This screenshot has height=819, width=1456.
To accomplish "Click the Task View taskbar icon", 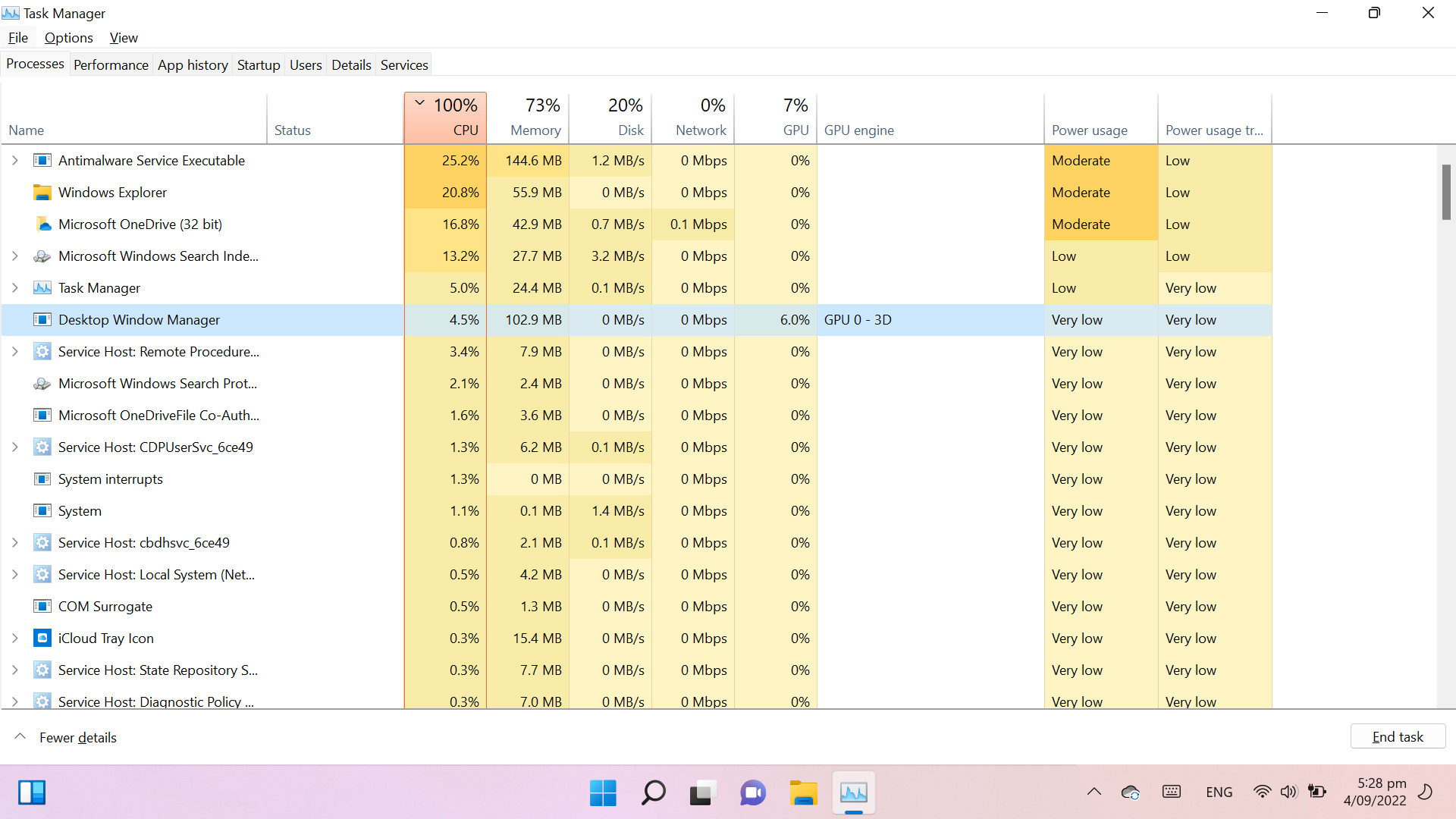I will (703, 793).
